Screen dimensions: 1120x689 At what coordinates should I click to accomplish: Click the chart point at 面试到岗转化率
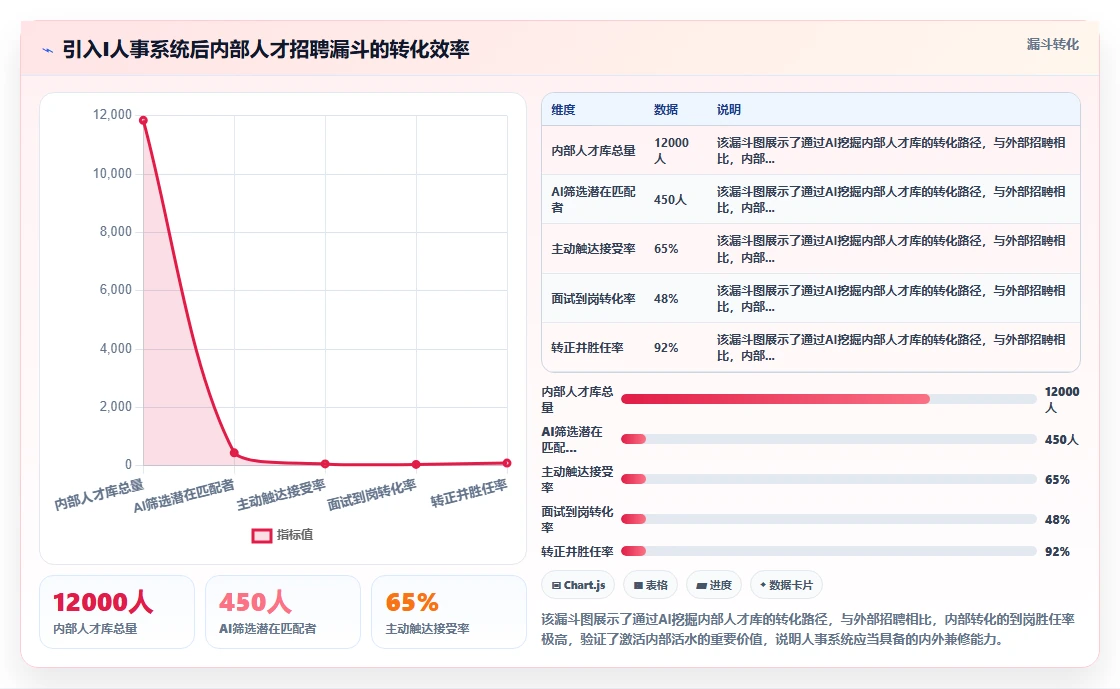point(416,464)
